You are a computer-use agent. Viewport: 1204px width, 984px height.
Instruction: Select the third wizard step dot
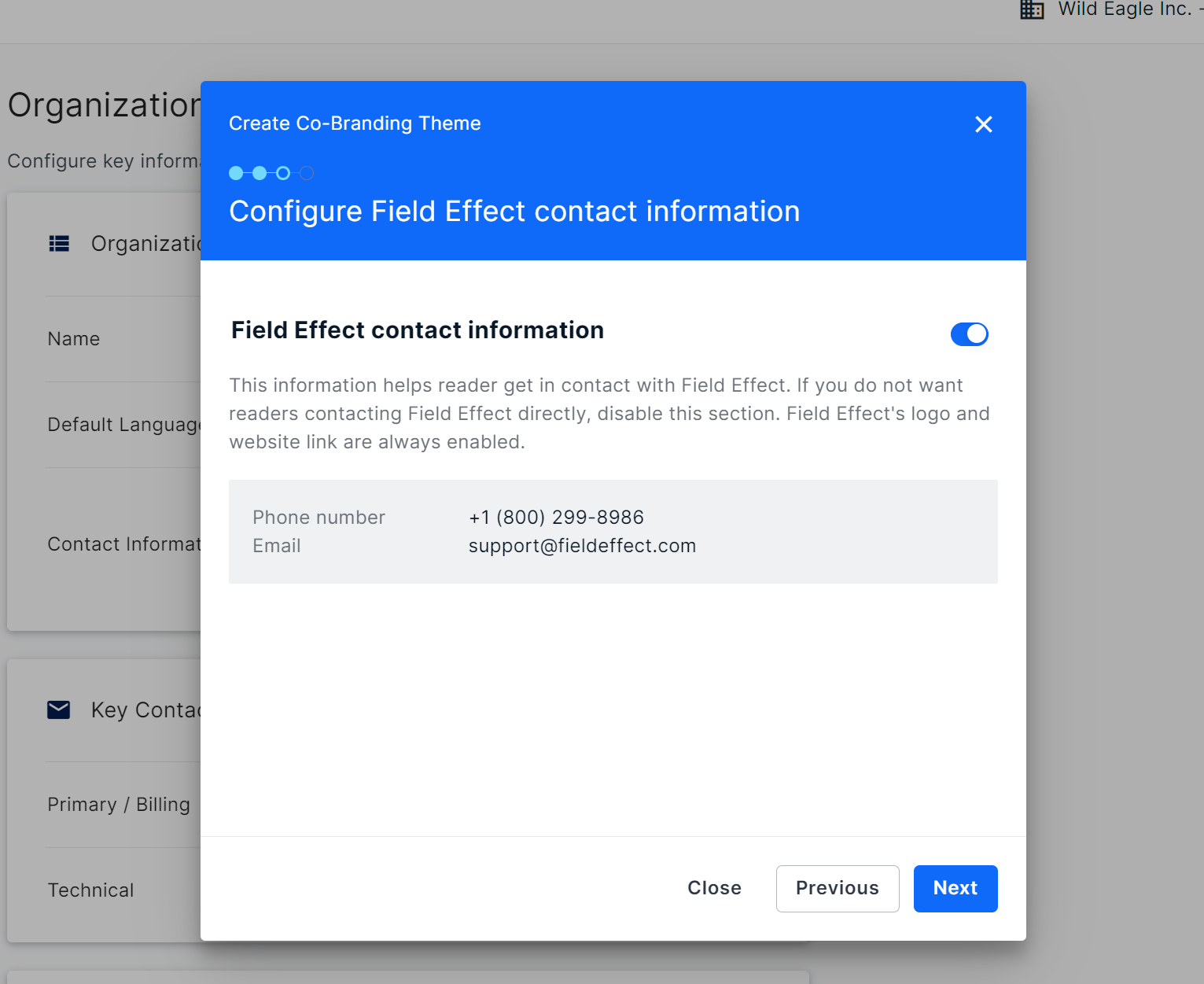point(283,173)
